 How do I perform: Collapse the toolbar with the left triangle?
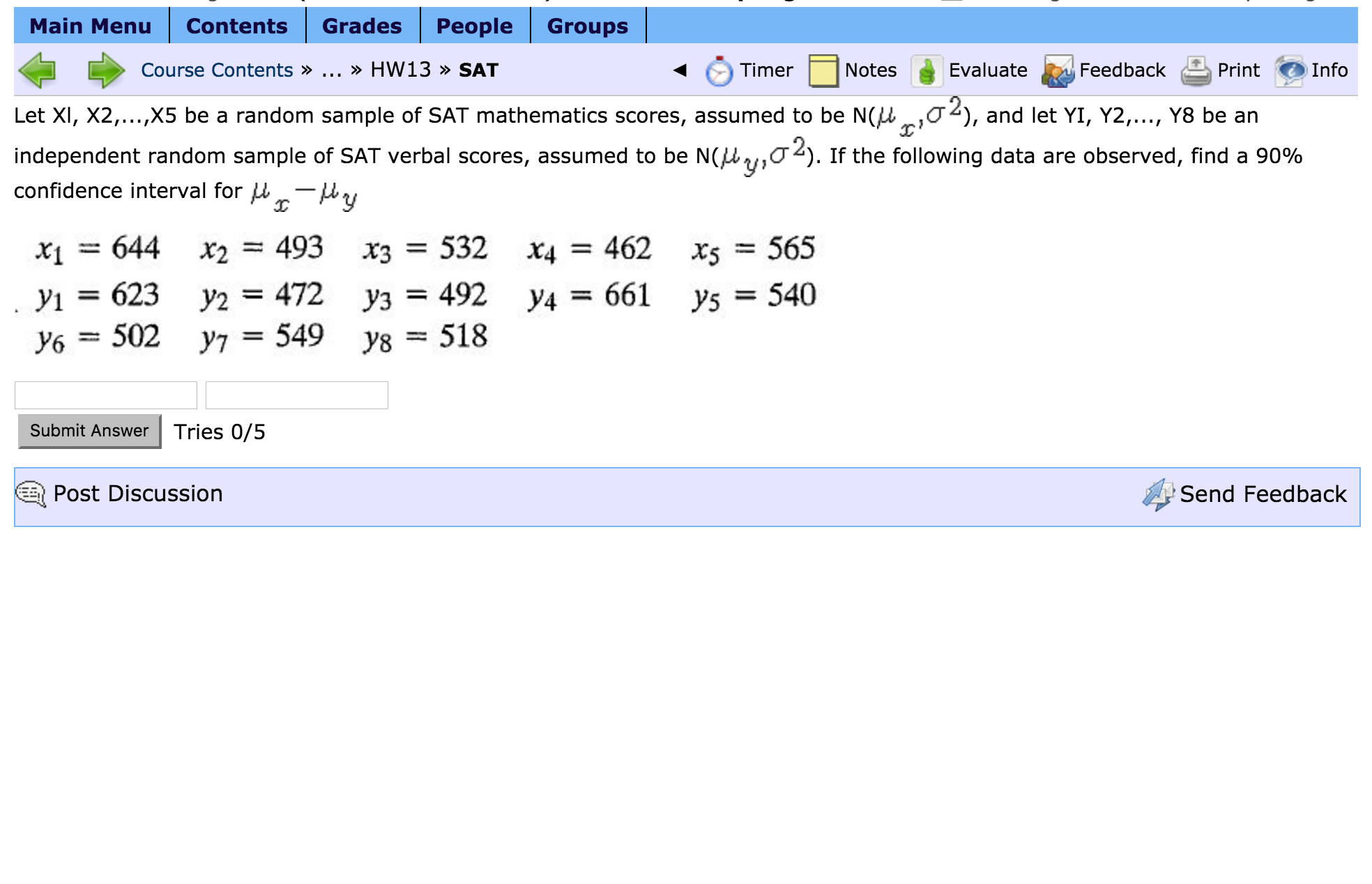[680, 70]
